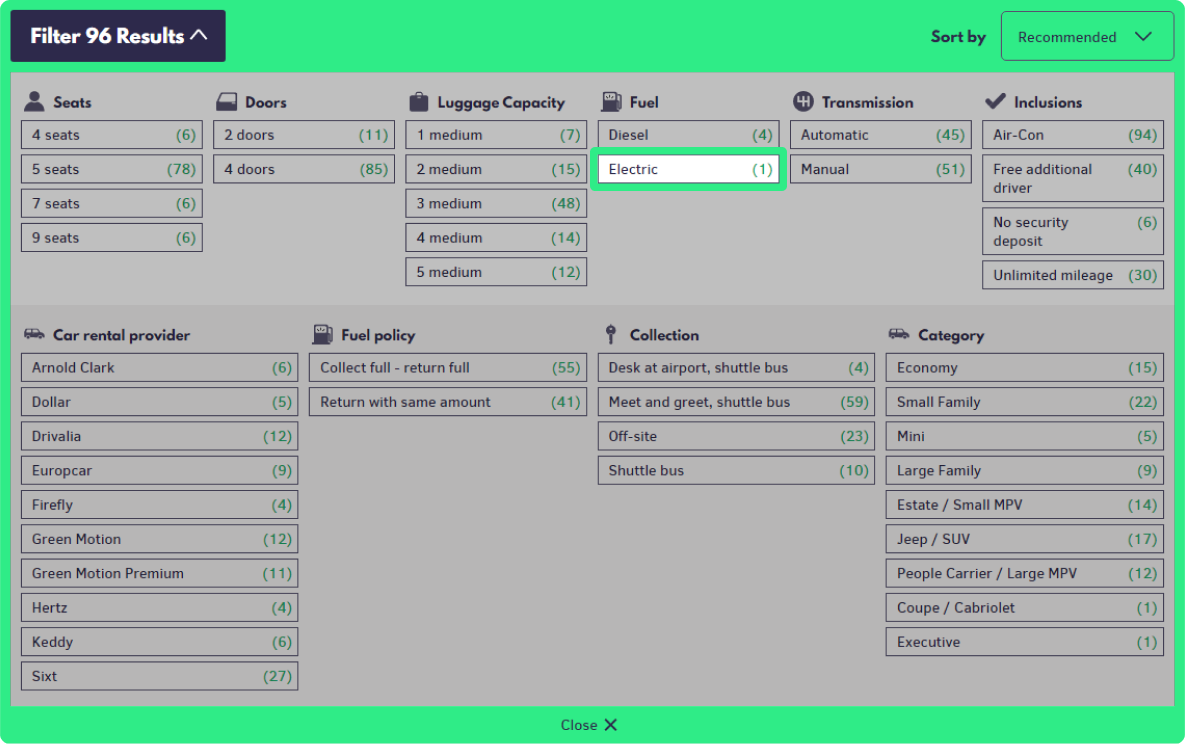The height and width of the screenshot is (744, 1185).
Task: Pick Meet and greet, shuttle bus collection
Action: coord(736,402)
